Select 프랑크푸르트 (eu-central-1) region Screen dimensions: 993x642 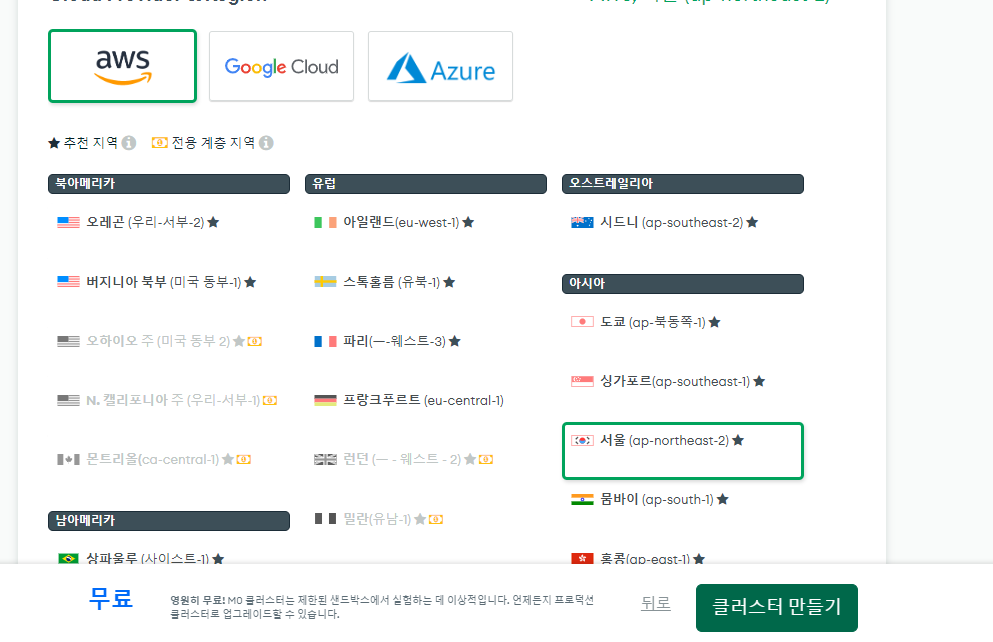(x=408, y=400)
